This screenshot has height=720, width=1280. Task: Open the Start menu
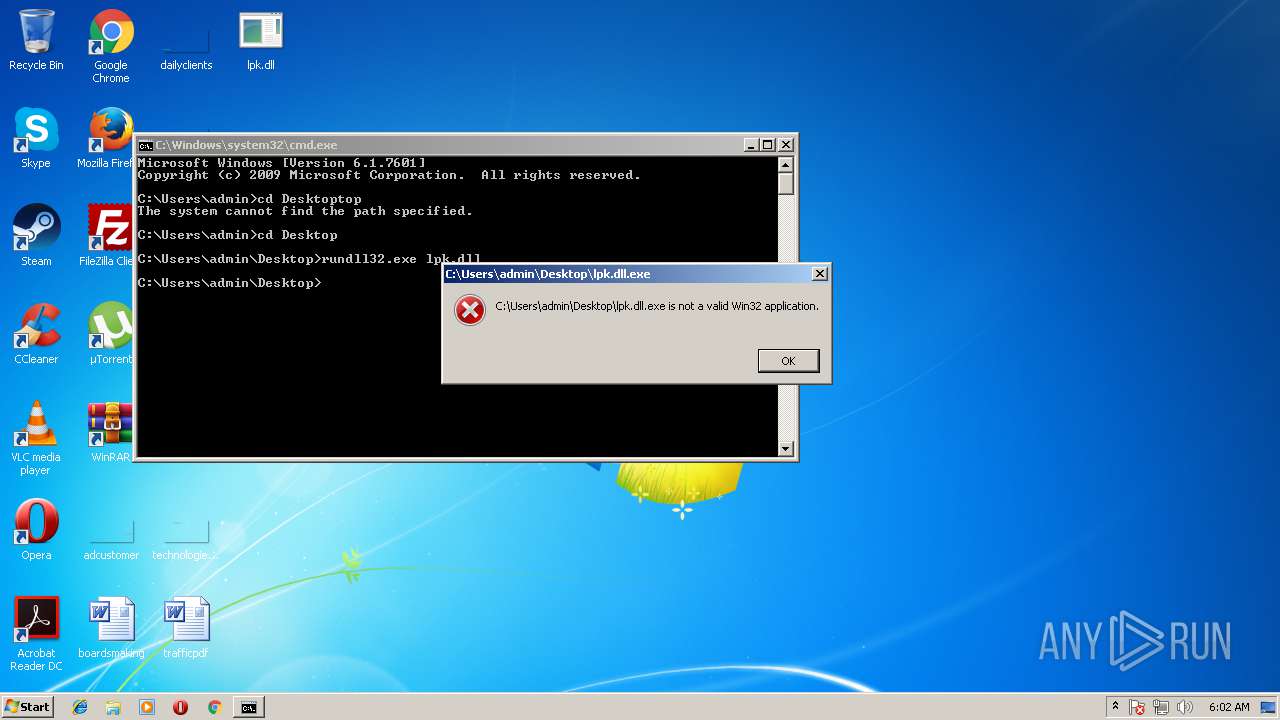pos(27,707)
